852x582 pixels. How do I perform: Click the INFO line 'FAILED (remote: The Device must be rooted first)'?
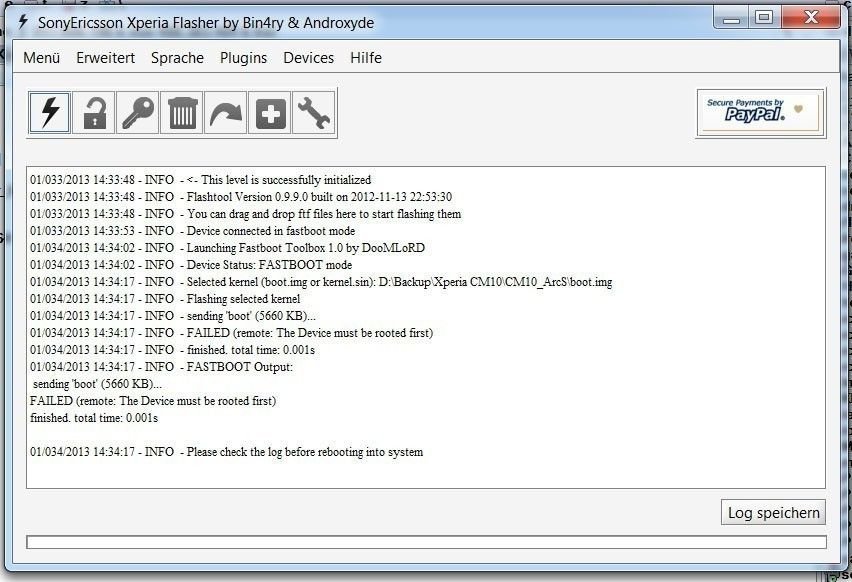pos(231,333)
